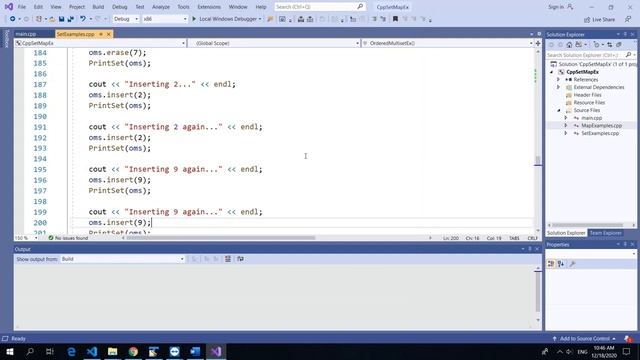Undo the last edit using the toolbar arrow
Viewport: 640px width, 360px height.
click(83, 19)
